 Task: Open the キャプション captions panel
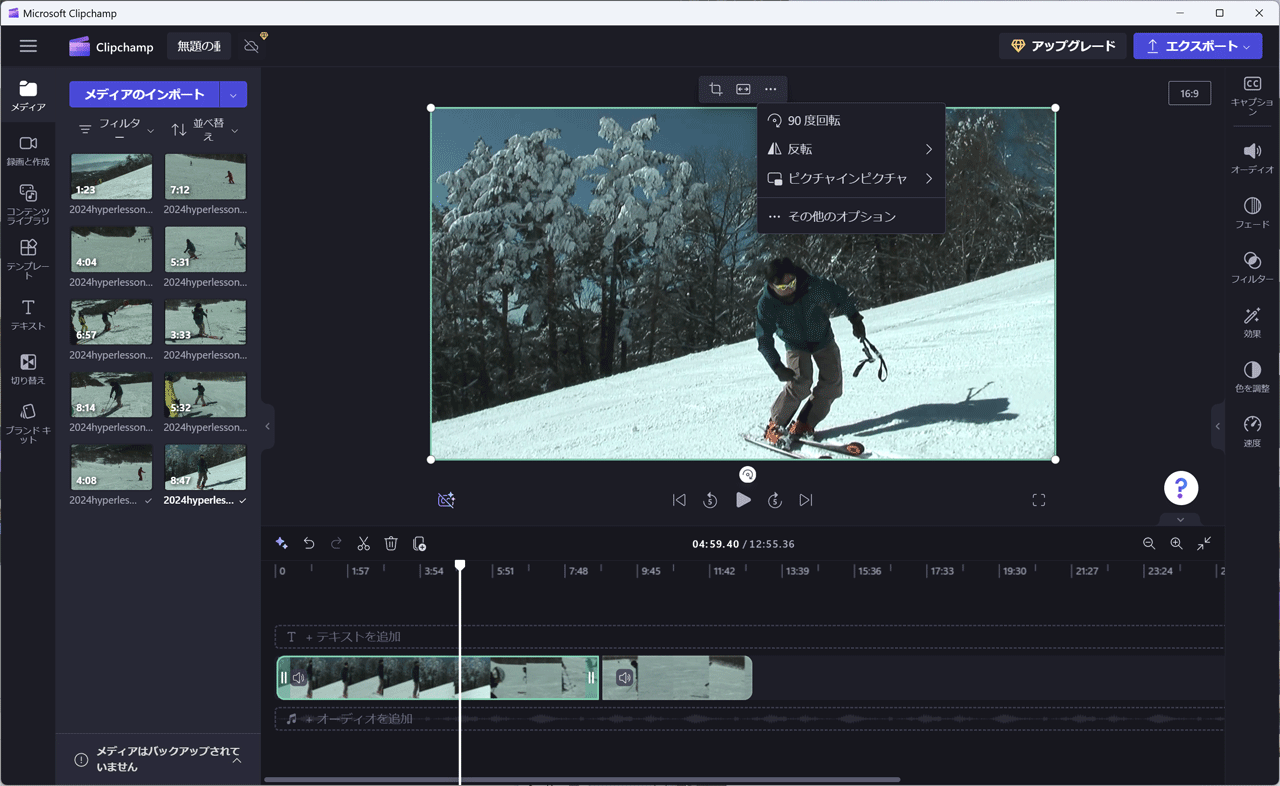pyautogui.click(x=1252, y=94)
